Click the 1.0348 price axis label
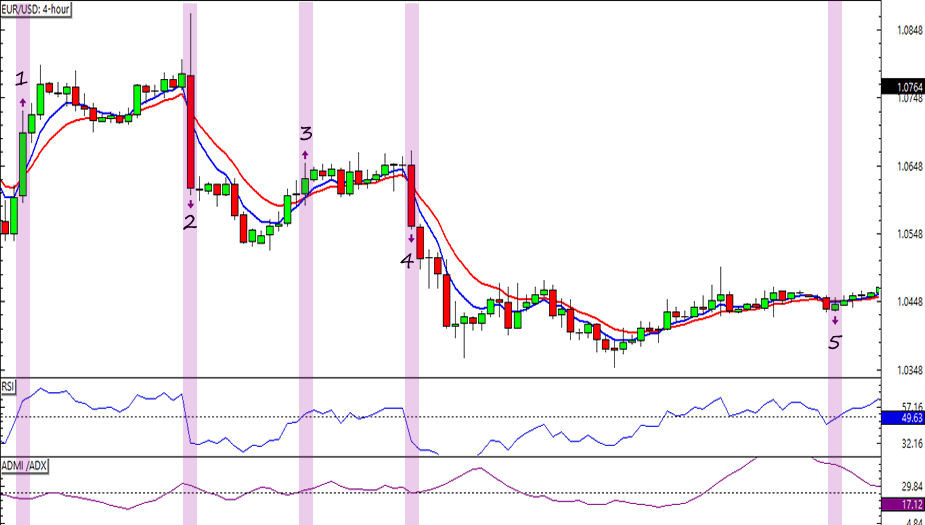This screenshot has width=925, height=525. (x=909, y=370)
